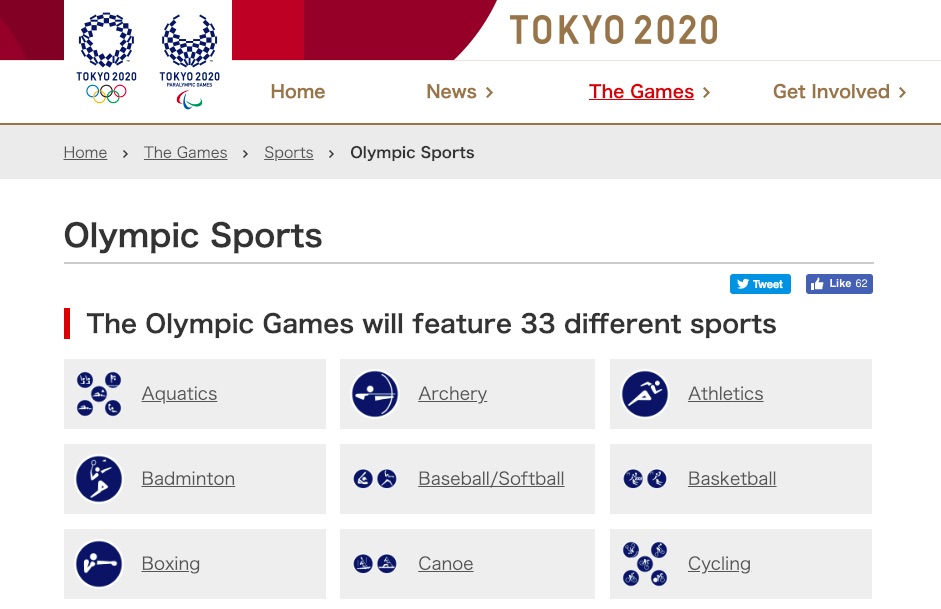Click the Aquatics pictogram icon
The image size is (941, 609).
click(x=99, y=394)
